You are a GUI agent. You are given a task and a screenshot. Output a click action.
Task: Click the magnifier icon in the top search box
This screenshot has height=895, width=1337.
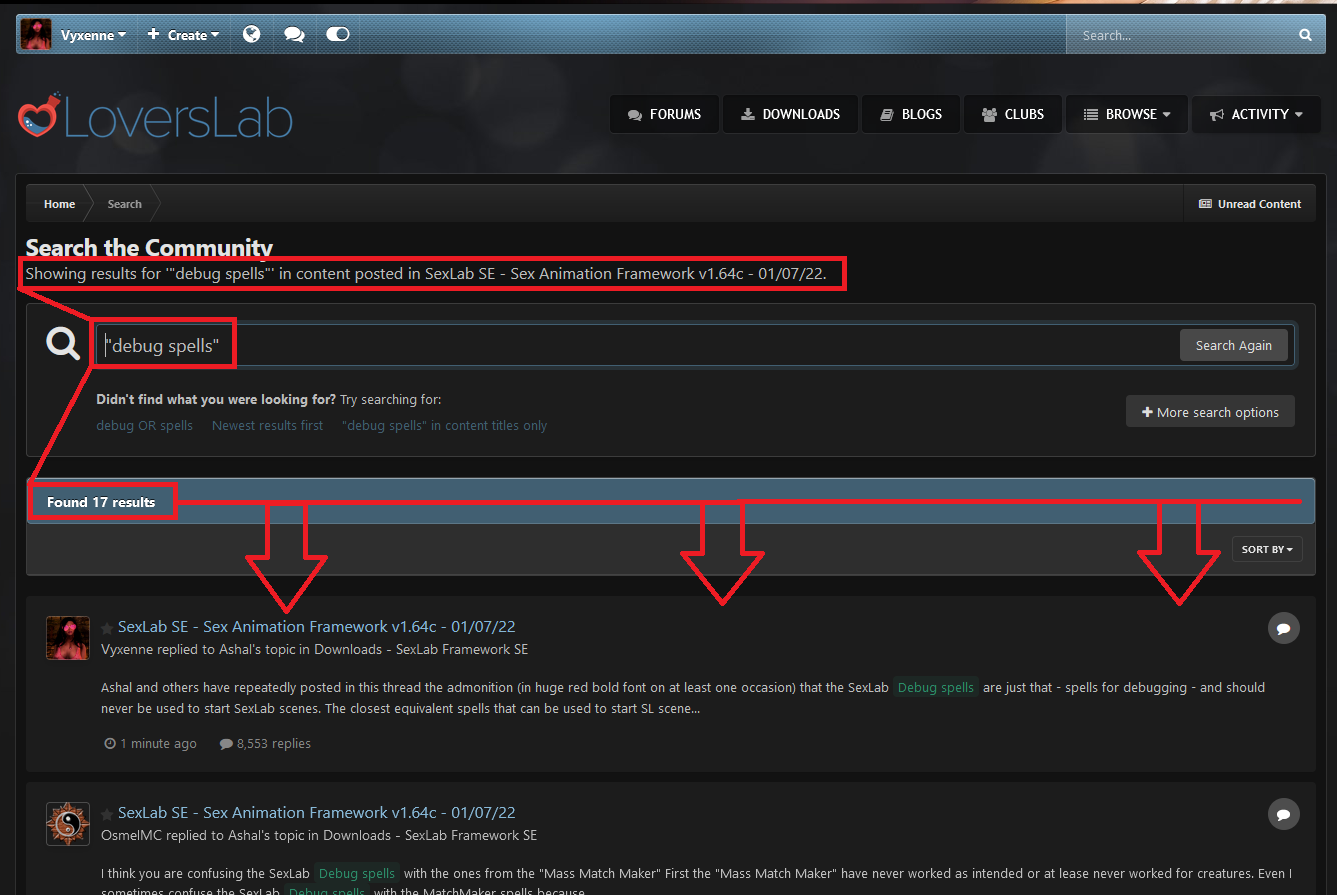click(x=1305, y=35)
